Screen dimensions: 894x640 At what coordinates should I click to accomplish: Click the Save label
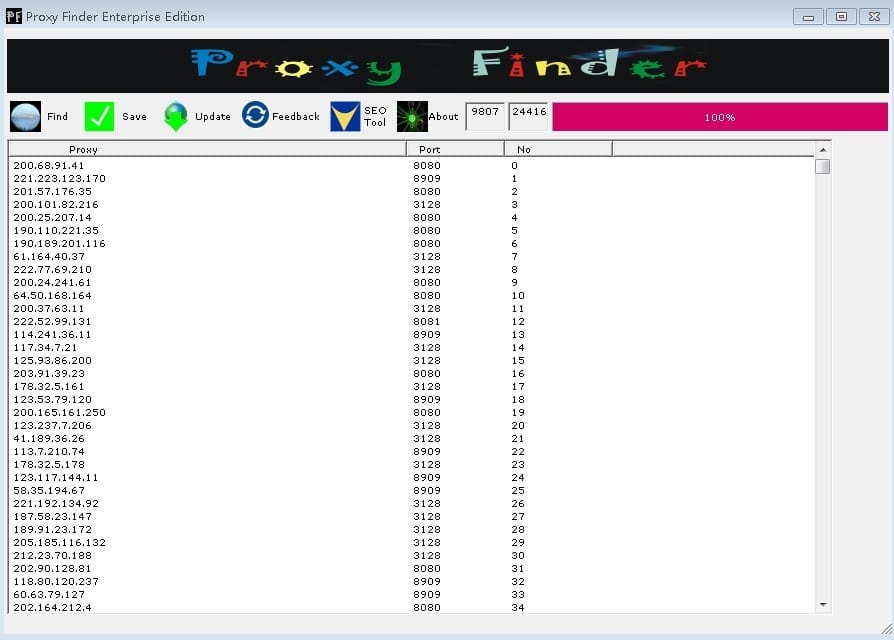[x=134, y=116]
